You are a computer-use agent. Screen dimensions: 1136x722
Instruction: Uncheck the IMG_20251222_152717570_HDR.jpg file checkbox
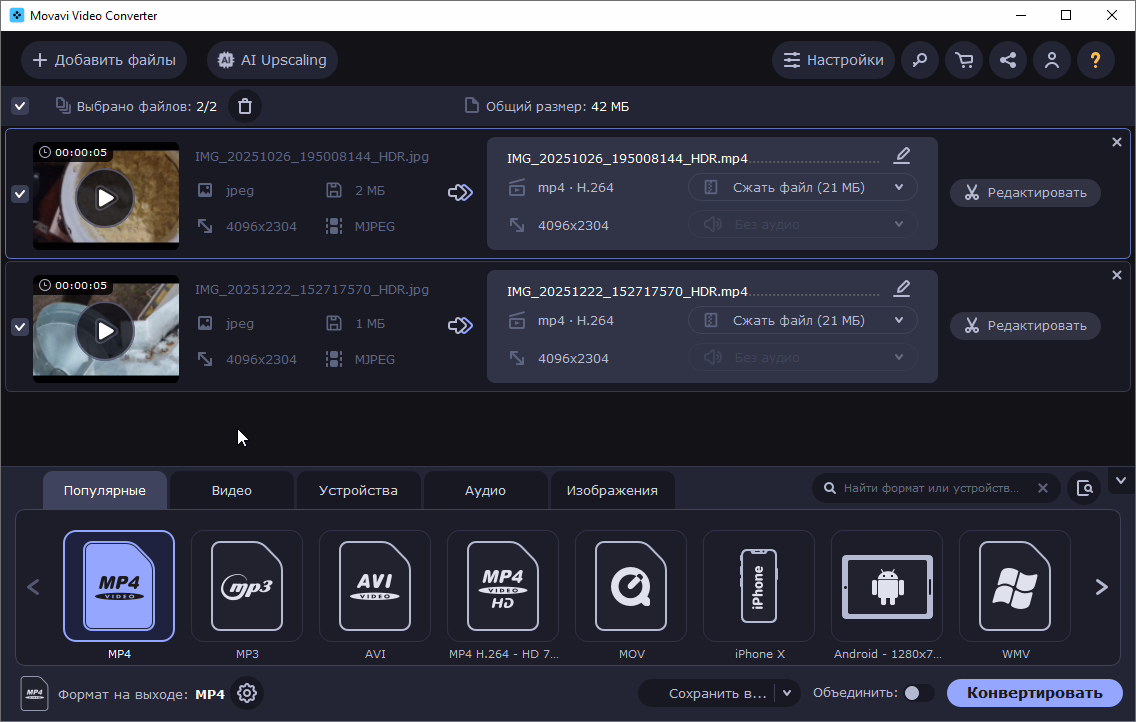pos(20,327)
